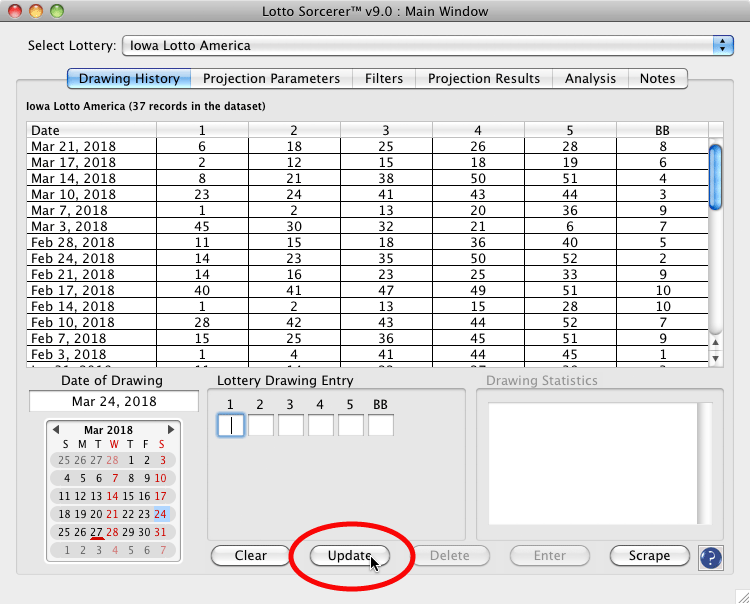Image resolution: width=750 pixels, height=604 pixels.
Task: Pick March 21 in the calendar
Action: point(112,514)
